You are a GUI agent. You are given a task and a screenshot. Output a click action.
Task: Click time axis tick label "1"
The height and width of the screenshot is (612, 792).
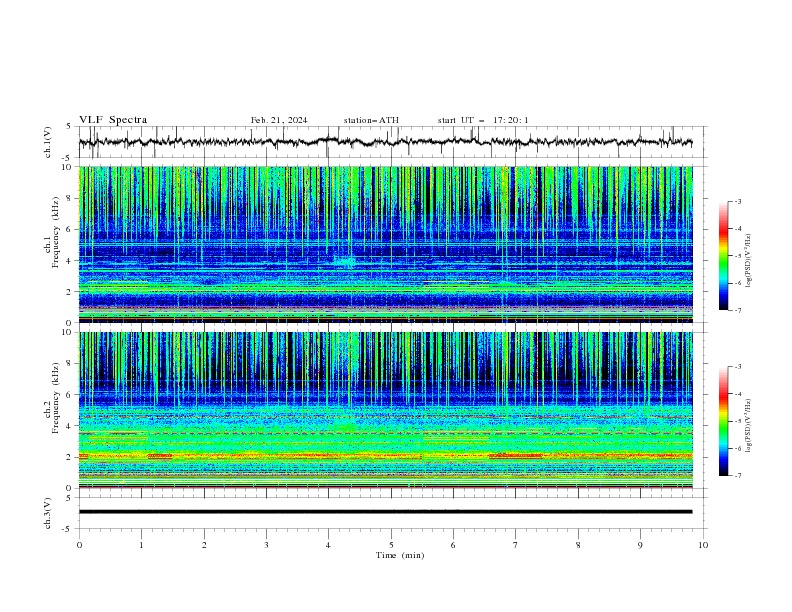pos(141,545)
